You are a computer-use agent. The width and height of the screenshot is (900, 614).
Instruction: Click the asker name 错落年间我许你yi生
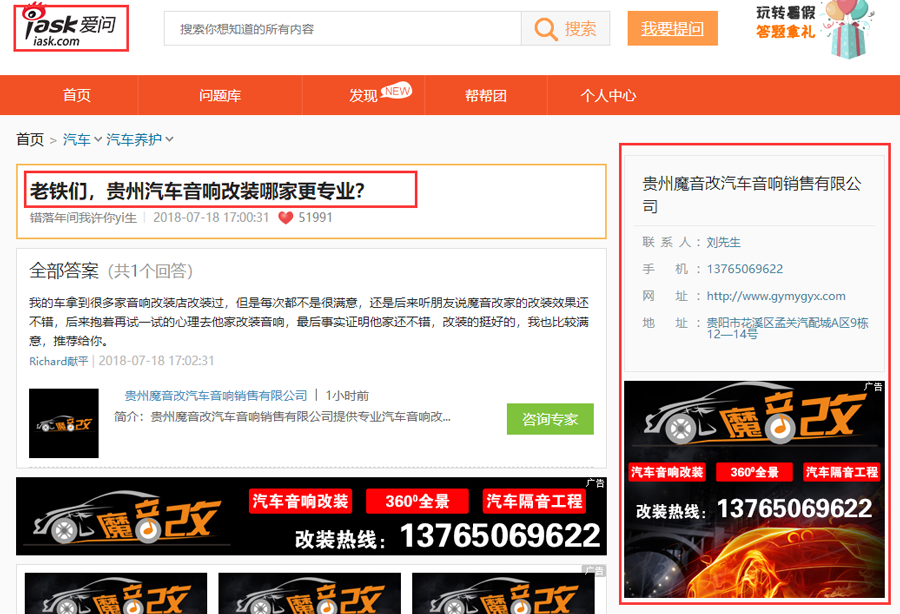pyautogui.click(x=83, y=218)
